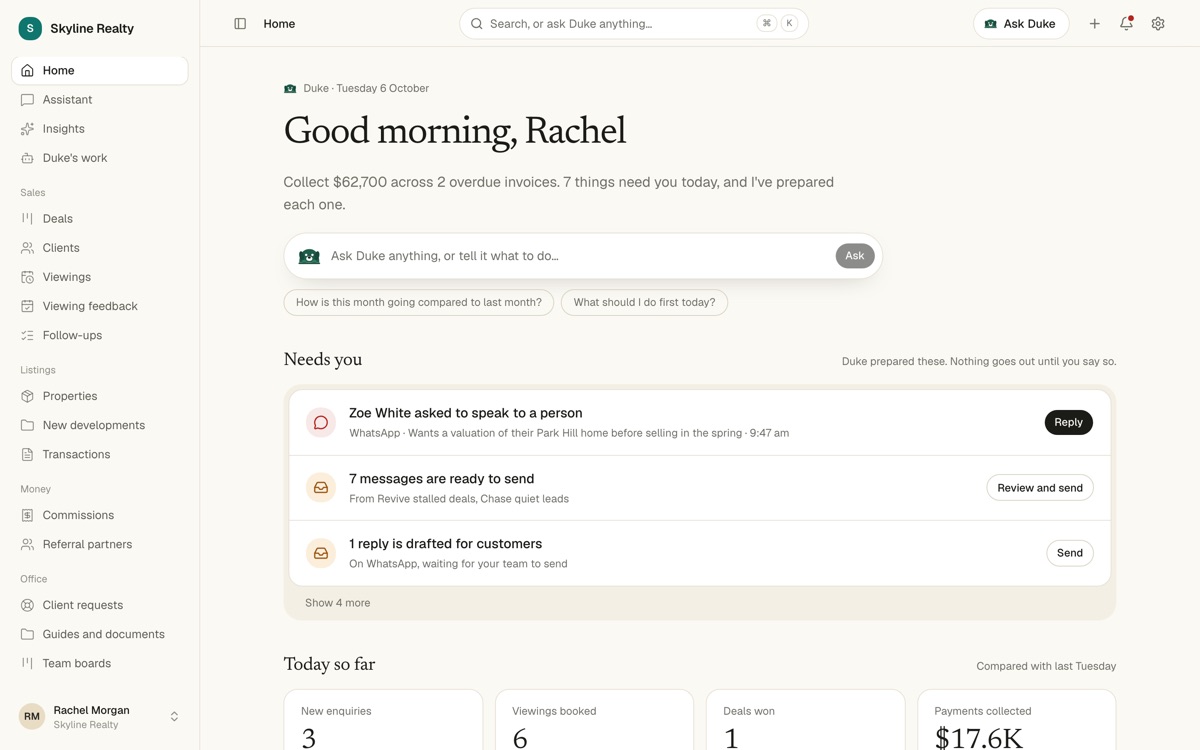Click the Team boards icon
The width and height of the screenshot is (1200, 750).
[x=27, y=663]
